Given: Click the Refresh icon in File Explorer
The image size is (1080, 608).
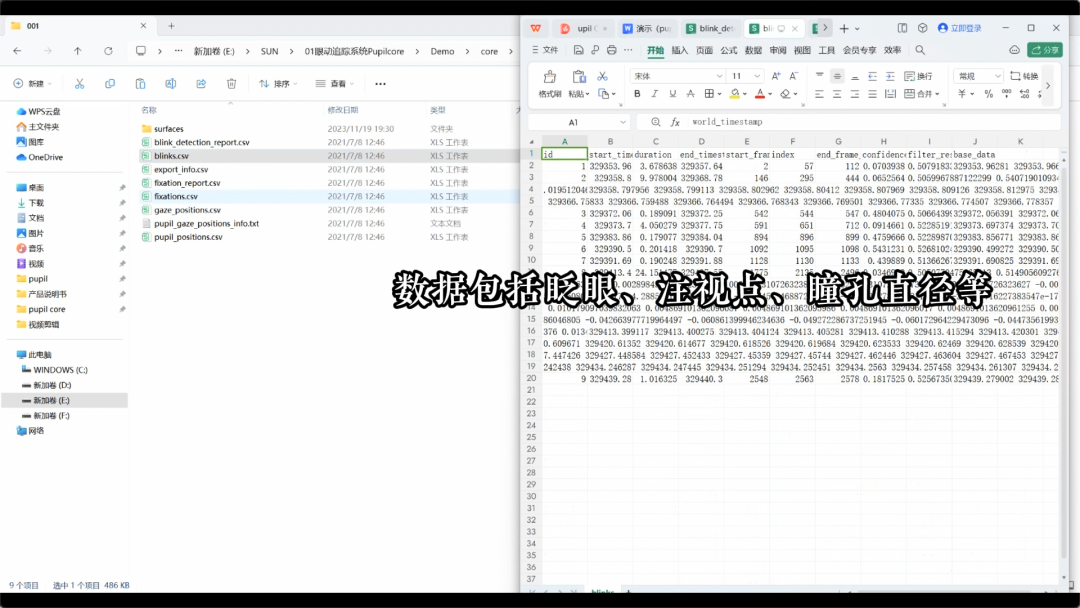Looking at the screenshot, I should coord(108,51).
